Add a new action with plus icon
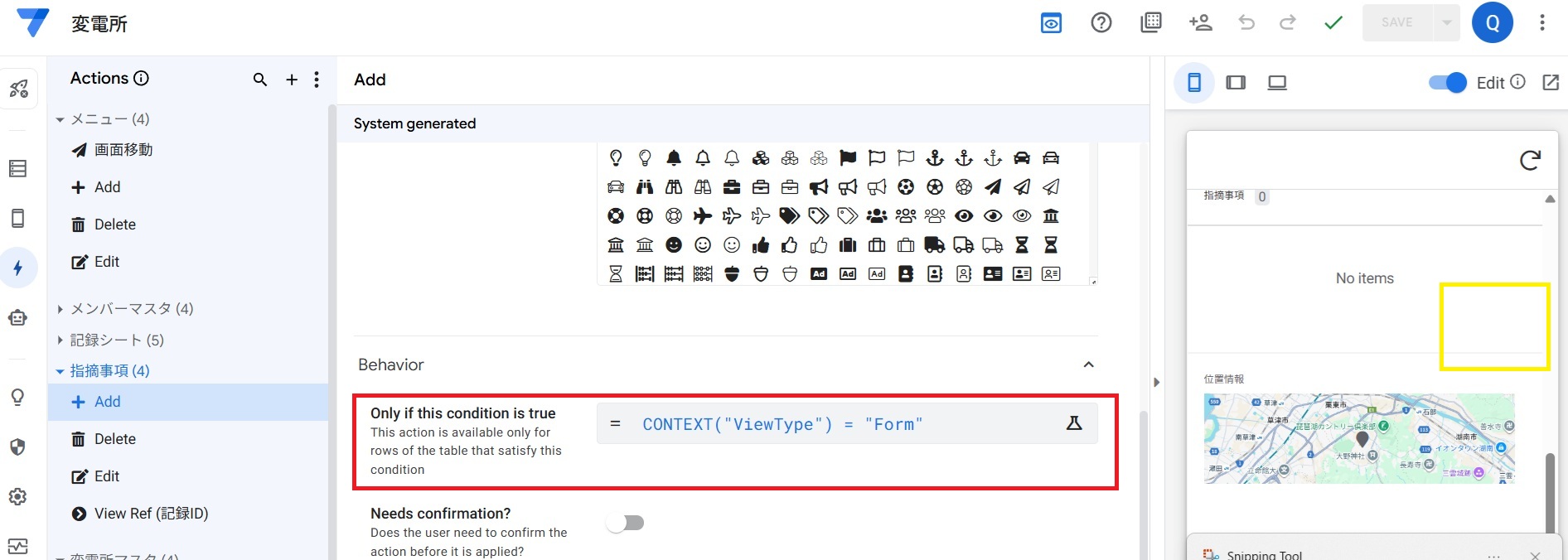Image resolution: width=1568 pixels, height=560 pixels. 292,80
